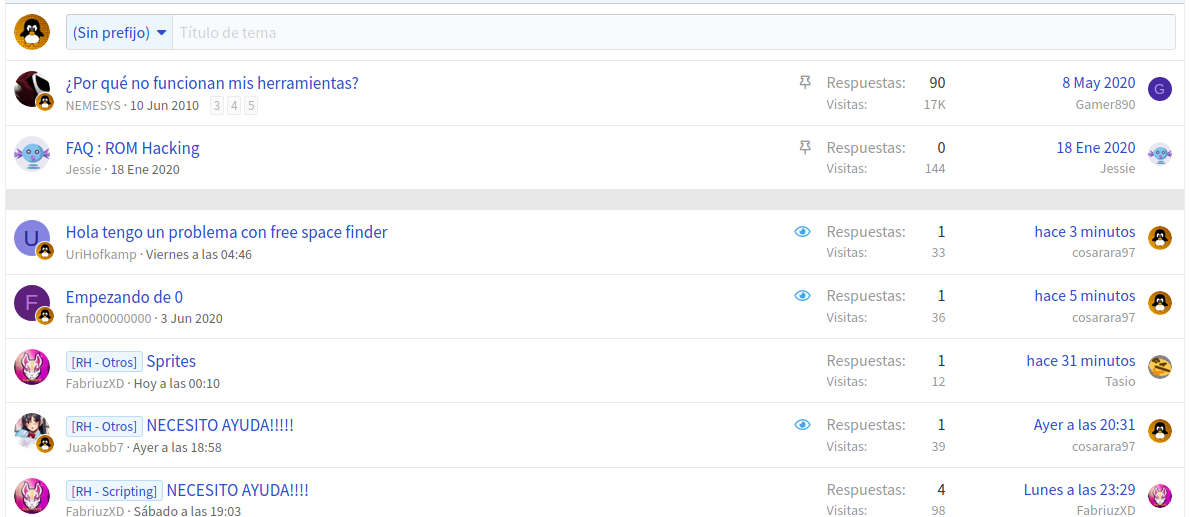This screenshot has width=1191, height=517.
Task: Select the RH - Scripting prefix tag
Action: coord(114,491)
